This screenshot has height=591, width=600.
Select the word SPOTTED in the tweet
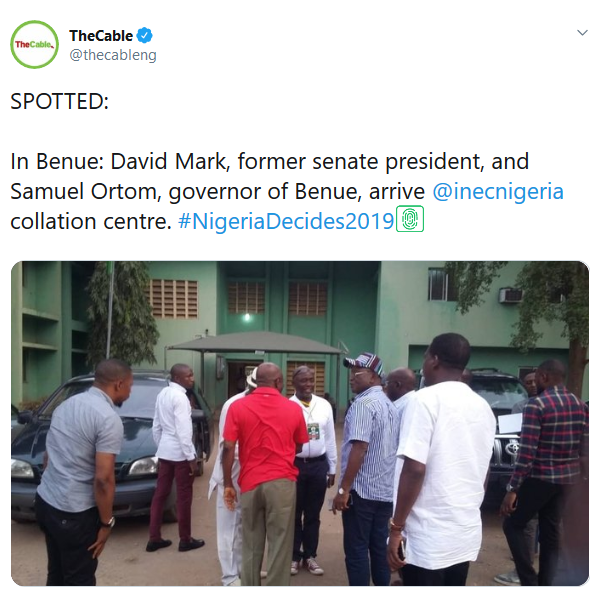59,102
